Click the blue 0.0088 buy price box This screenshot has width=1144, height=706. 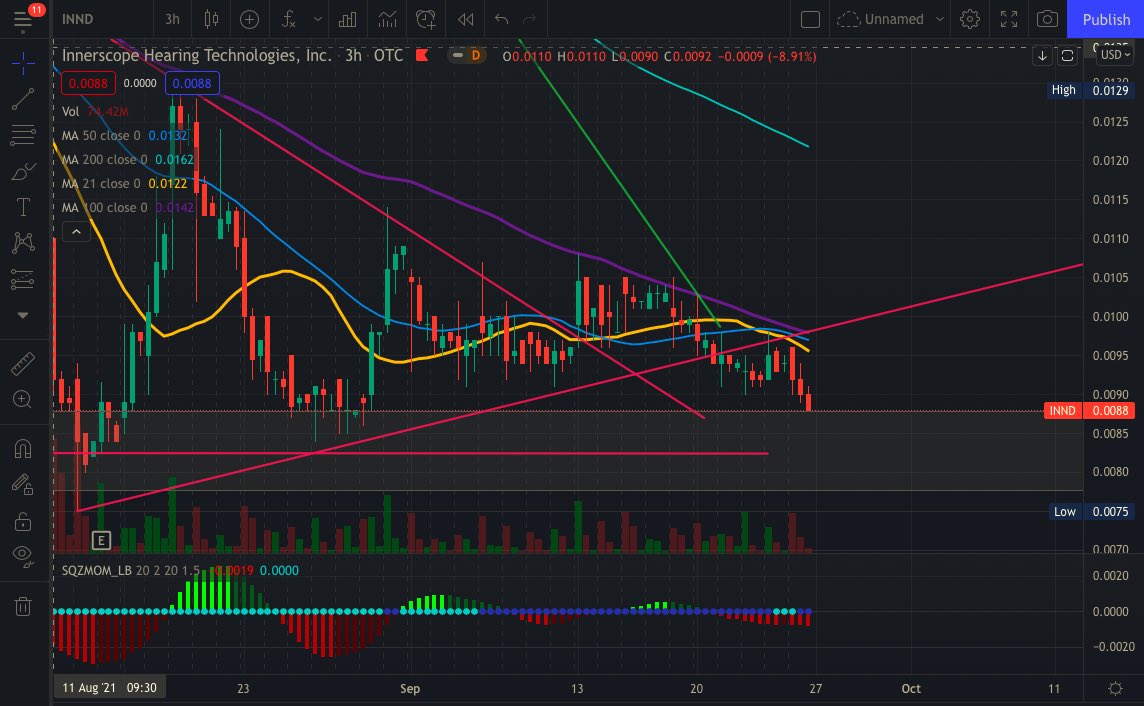click(192, 83)
